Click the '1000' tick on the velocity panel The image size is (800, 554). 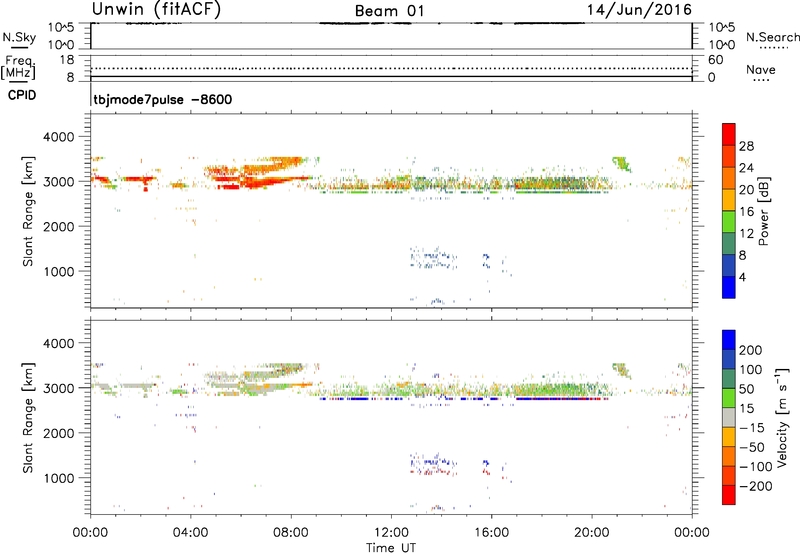(59, 478)
